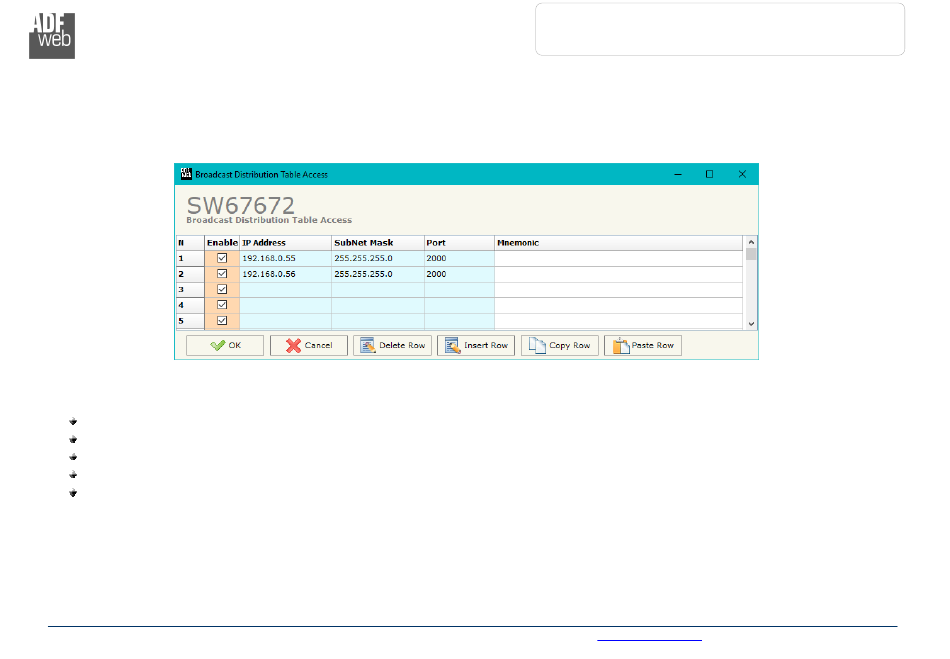Click the SubNet Mask column header

coord(378,243)
